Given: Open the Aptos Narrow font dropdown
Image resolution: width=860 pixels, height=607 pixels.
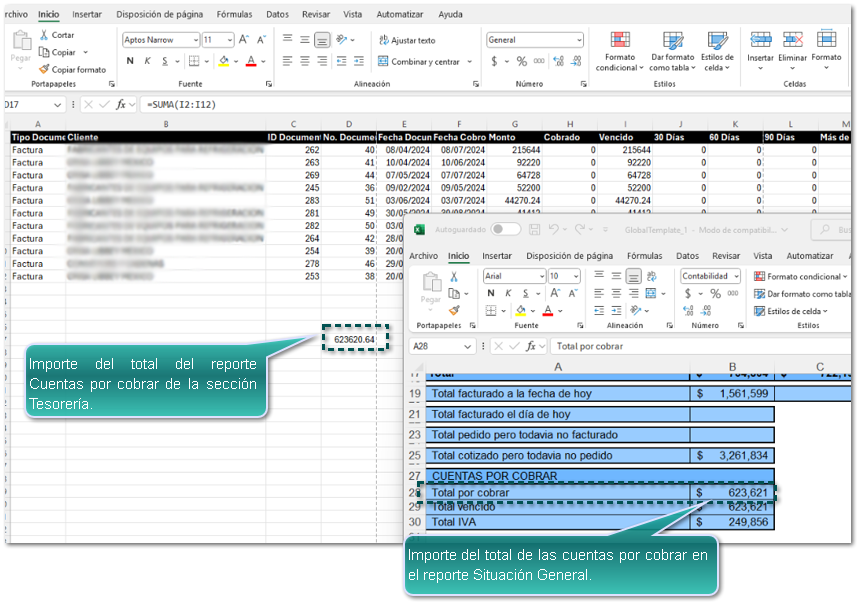Looking at the screenshot, I should click(x=193, y=40).
